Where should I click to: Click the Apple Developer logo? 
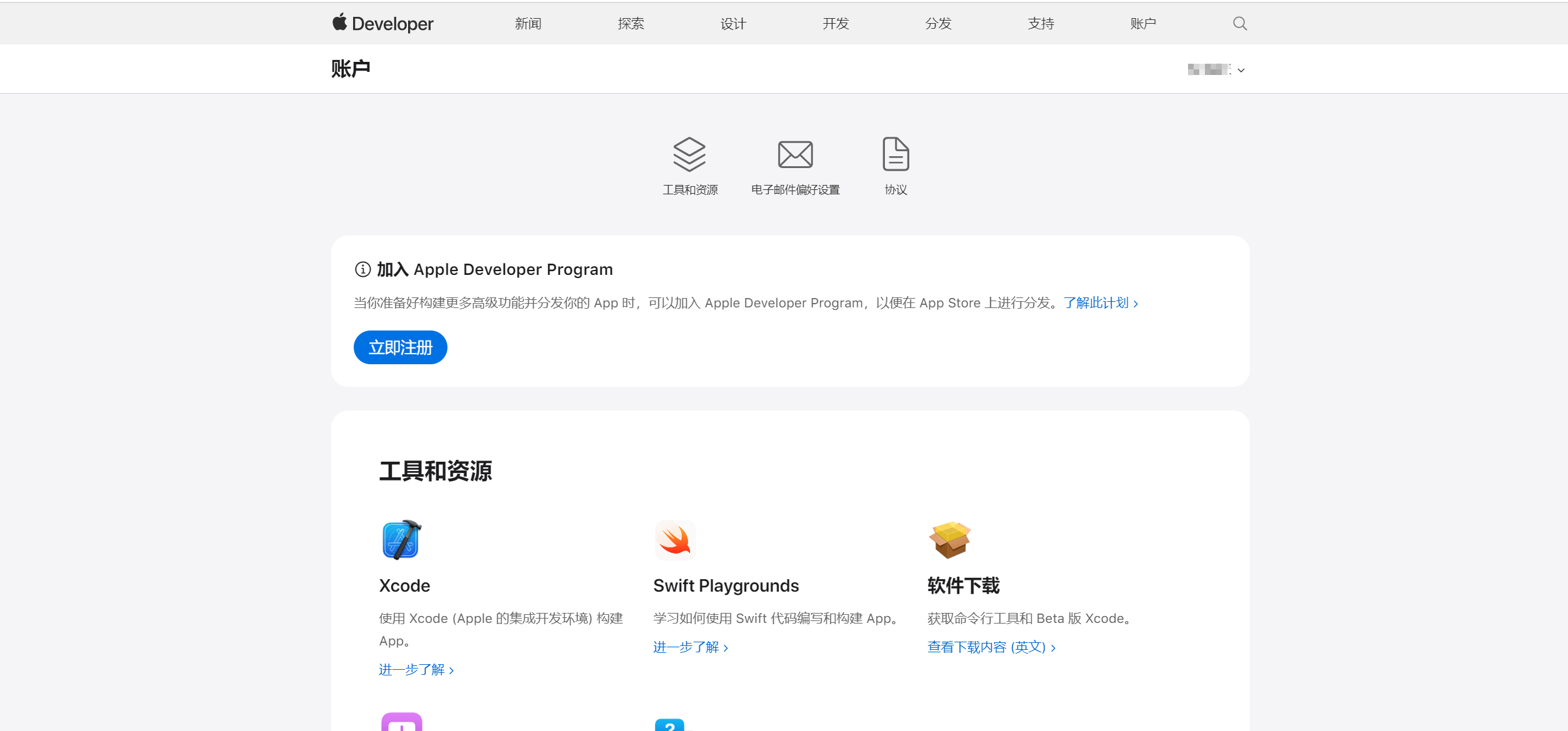tap(382, 24)
